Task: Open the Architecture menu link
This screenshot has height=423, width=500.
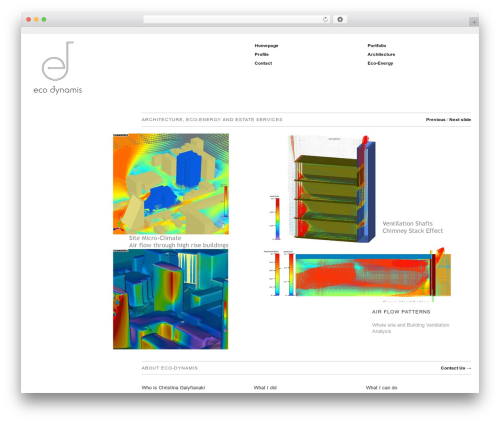Action: coord(381,54)
